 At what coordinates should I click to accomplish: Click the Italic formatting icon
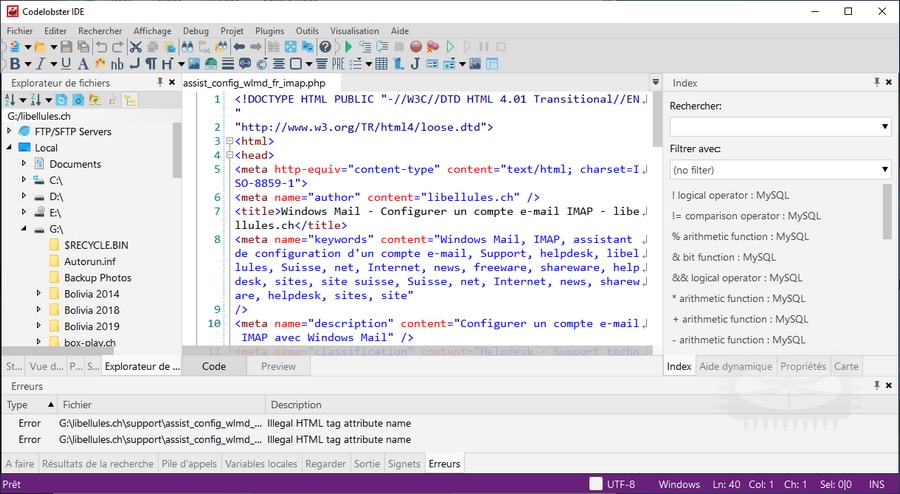click(41, 64)
